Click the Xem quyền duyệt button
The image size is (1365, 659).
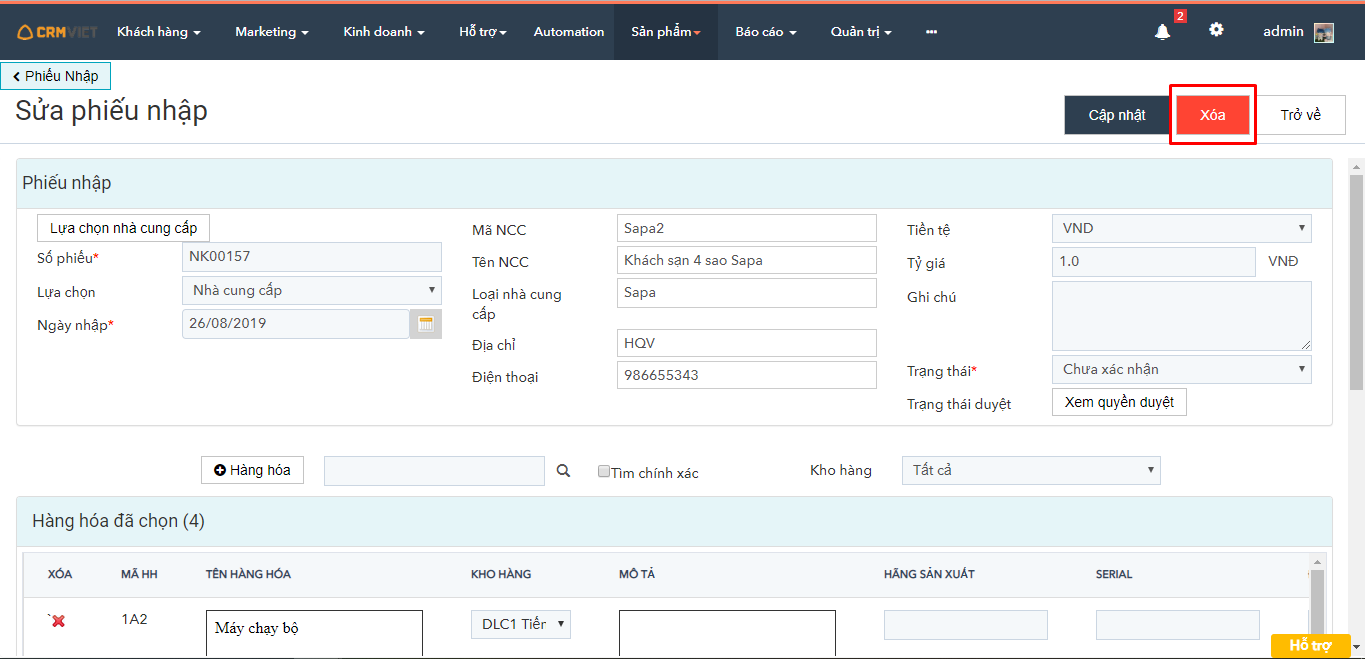click(x=1119, y=402)
